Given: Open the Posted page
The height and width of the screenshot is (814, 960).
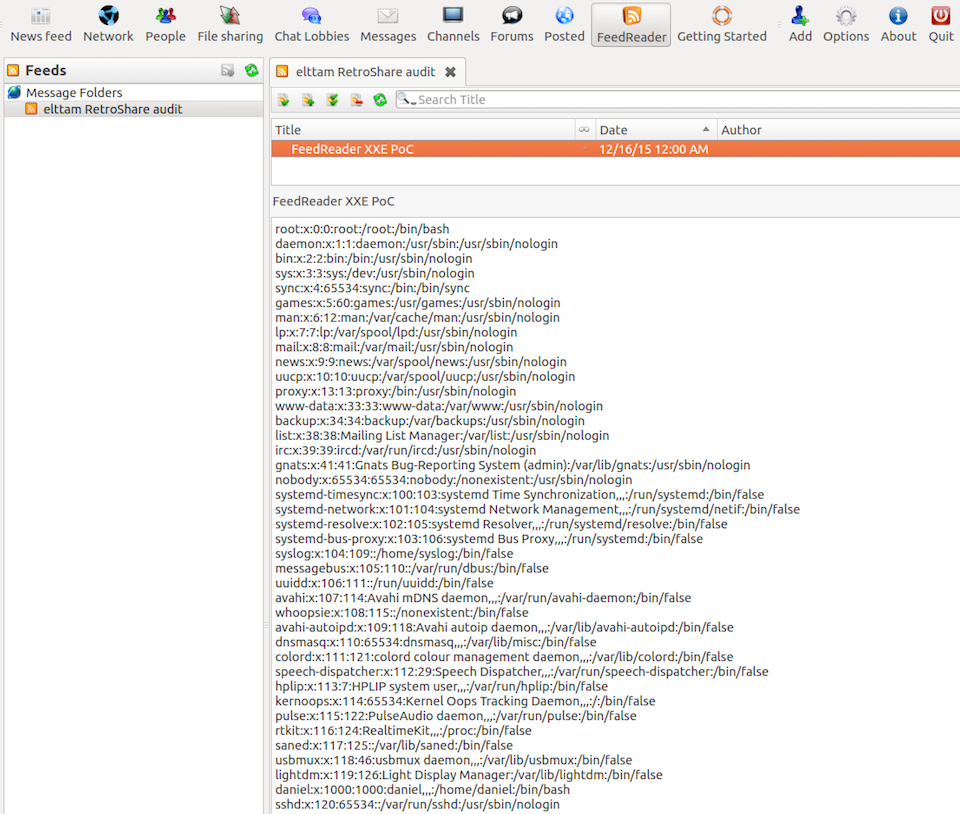Looking at the screenshot, I should (x=564, y=24).
